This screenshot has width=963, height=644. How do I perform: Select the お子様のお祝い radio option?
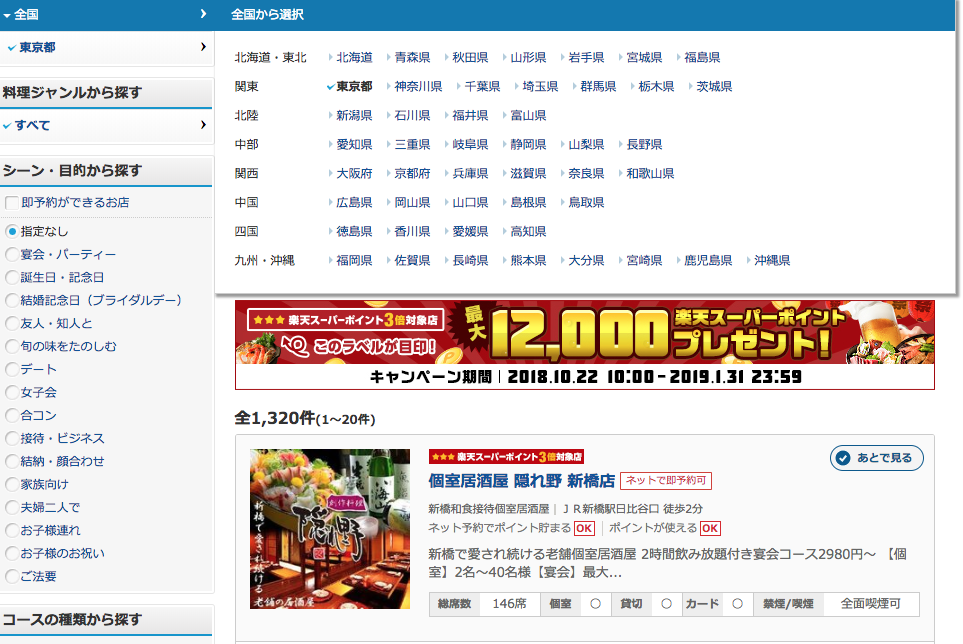pyautogui.click(x=12, y=554)
